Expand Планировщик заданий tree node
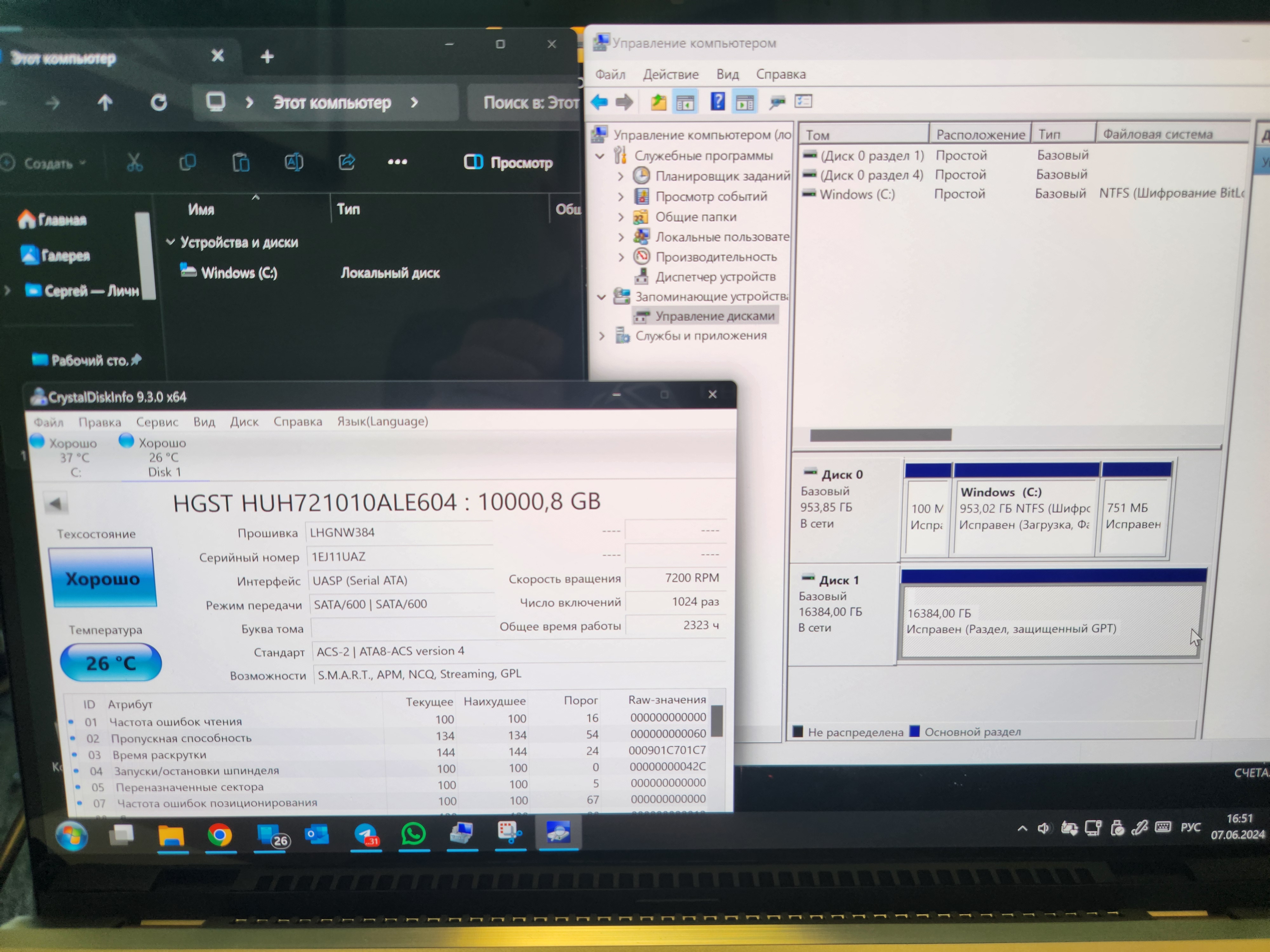The width and height of the screenshot is (1270, 952). click(621, 176)
